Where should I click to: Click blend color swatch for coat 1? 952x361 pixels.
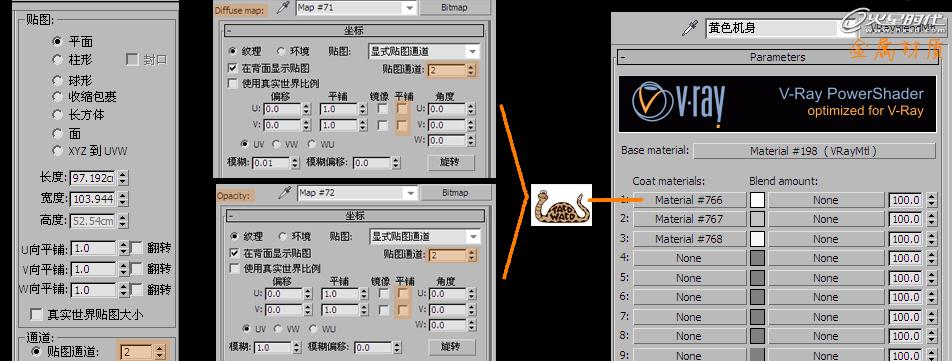coord(757,200)
